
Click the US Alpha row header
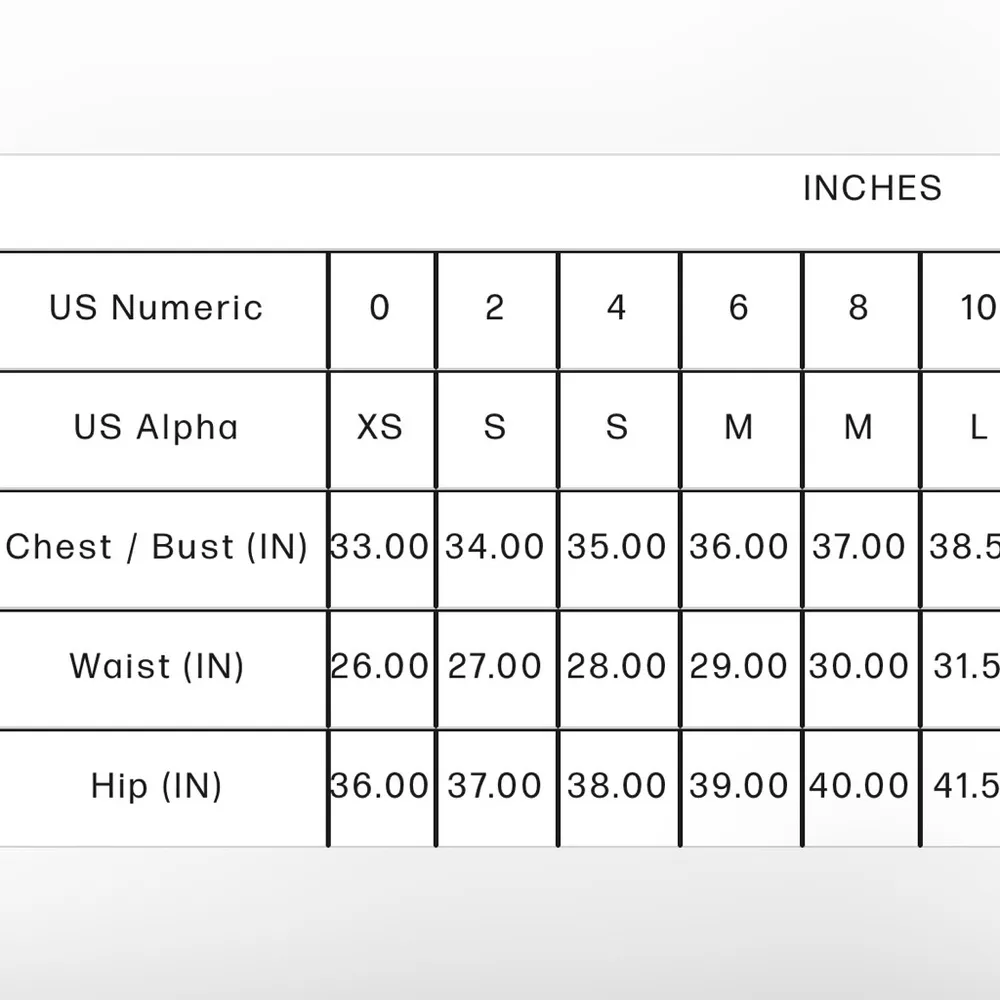click(x=156, y=428)
